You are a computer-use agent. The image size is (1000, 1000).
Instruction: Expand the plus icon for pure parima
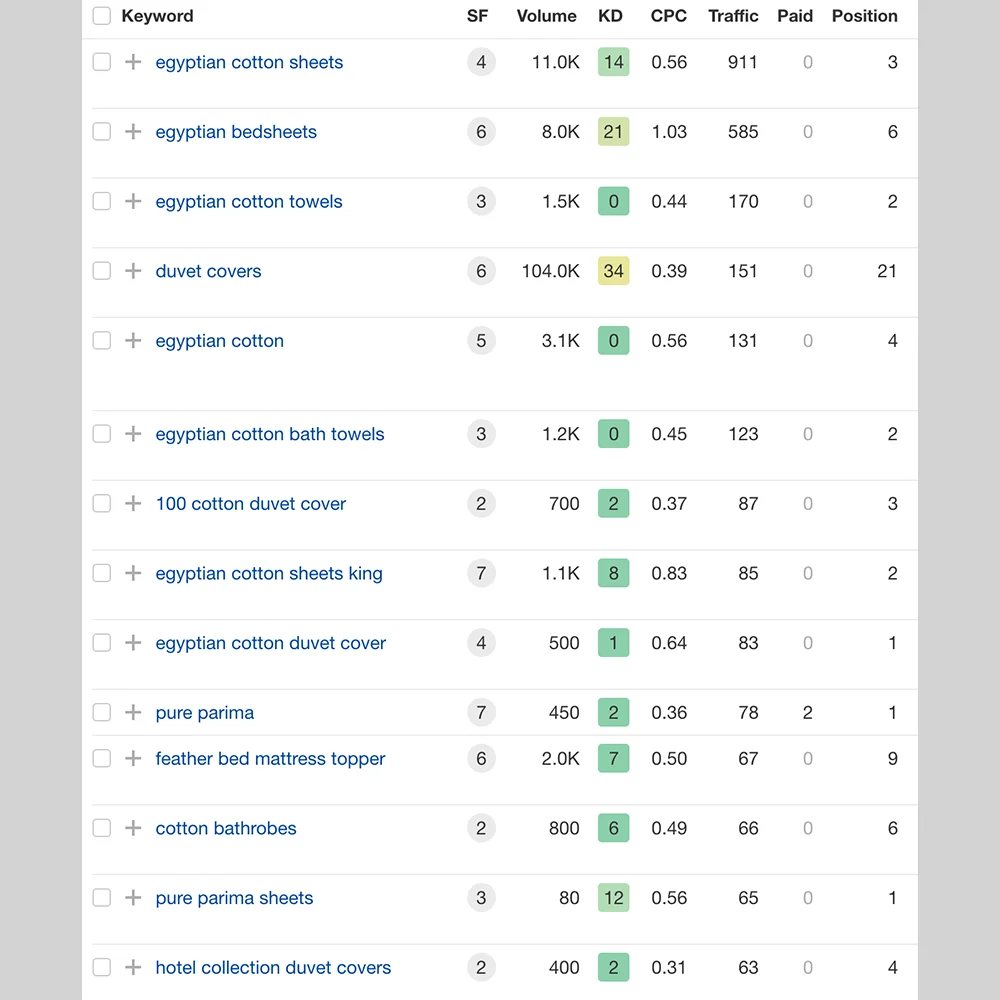click(x=133, y=713)
